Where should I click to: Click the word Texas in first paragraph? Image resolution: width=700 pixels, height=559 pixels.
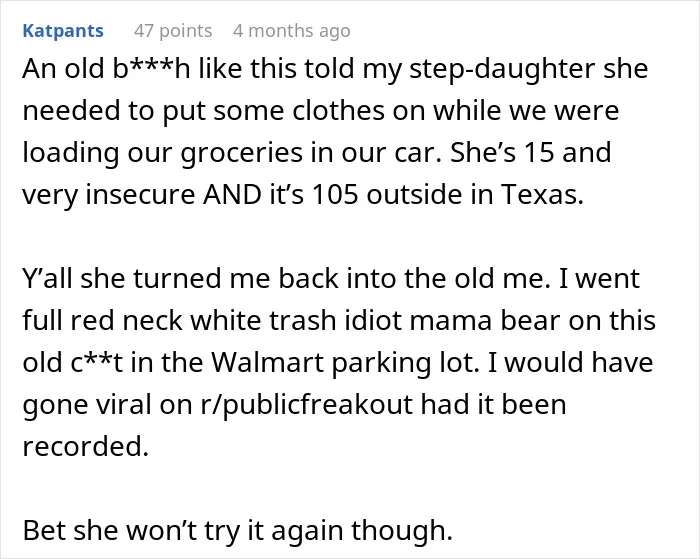click(542, 194)
